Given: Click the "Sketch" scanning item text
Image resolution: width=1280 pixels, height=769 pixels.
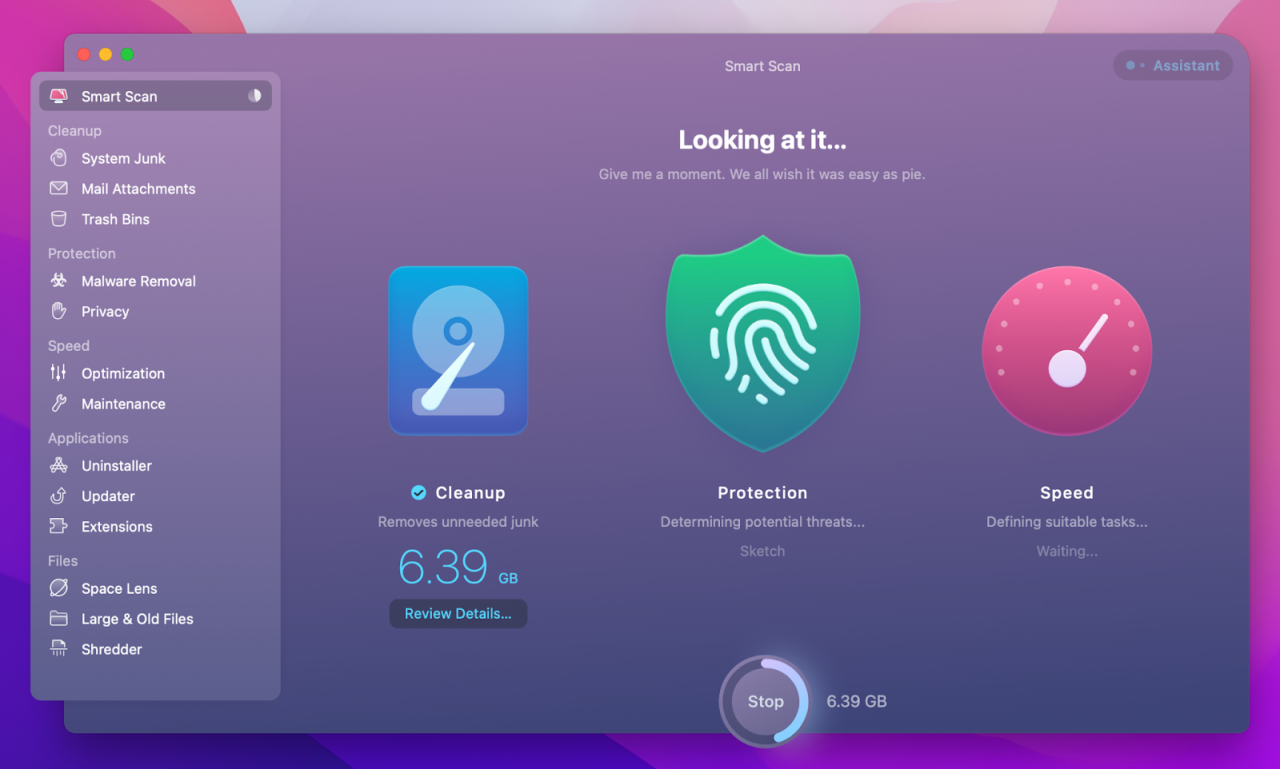Looking at the screenshot, I should pos(762,551).
